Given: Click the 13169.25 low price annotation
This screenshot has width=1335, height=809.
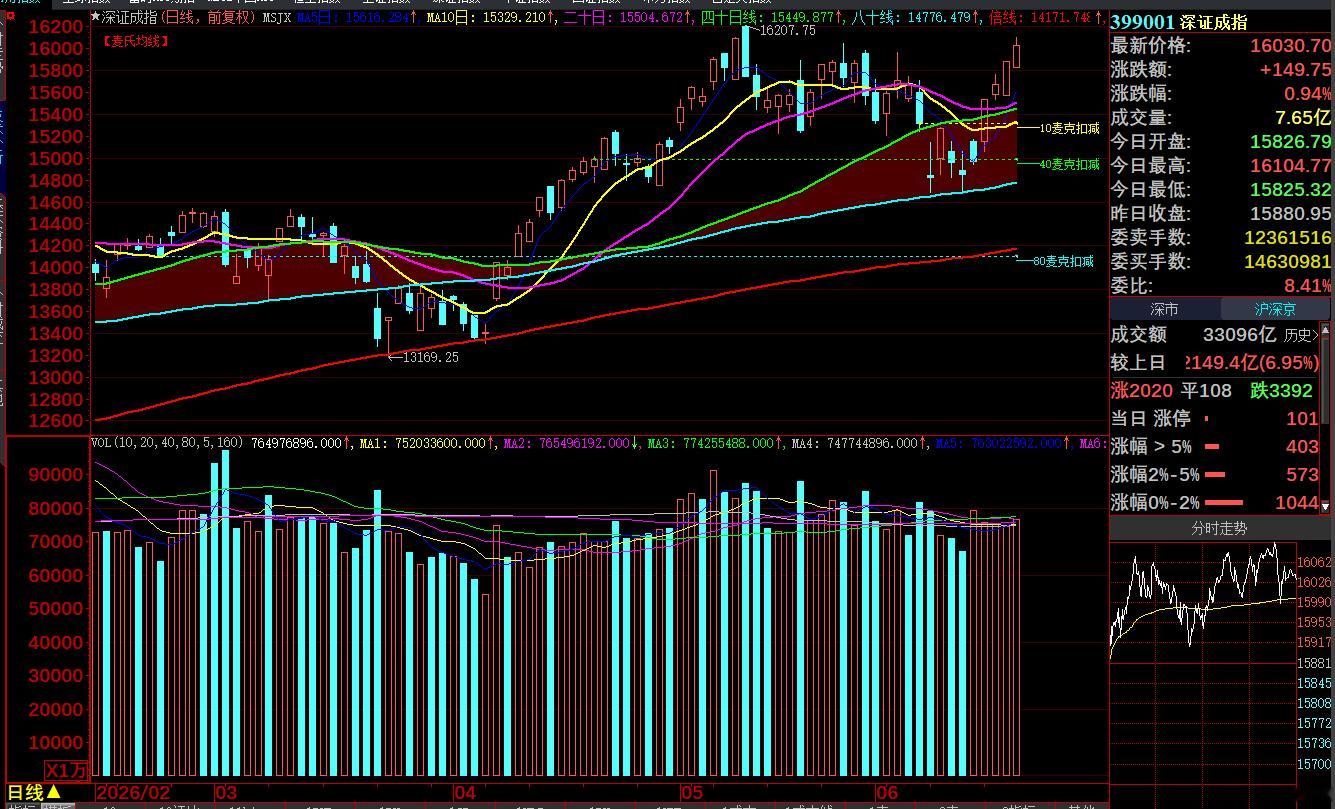Looking at the screenshot, I should coord(430,357).
